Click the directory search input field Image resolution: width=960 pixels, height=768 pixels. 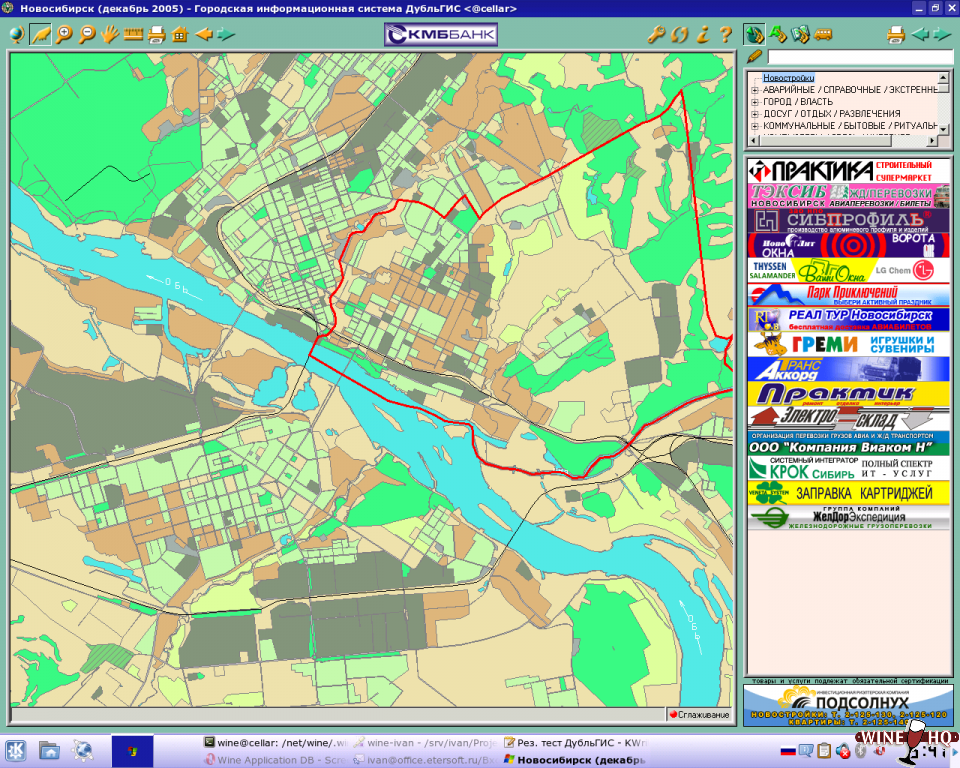click(x=858, y=57)
